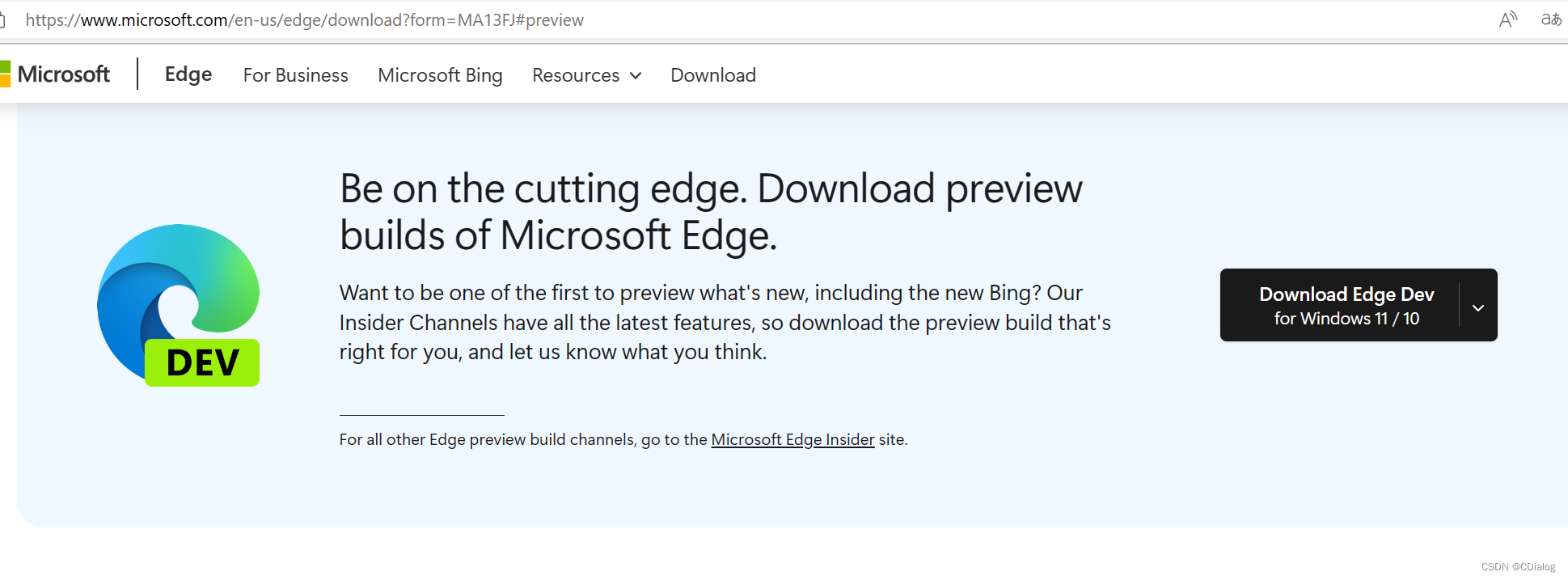Click the page thumbnail icon in address bar
Screen dimensions: 1568x580
[x=4, y=19]
